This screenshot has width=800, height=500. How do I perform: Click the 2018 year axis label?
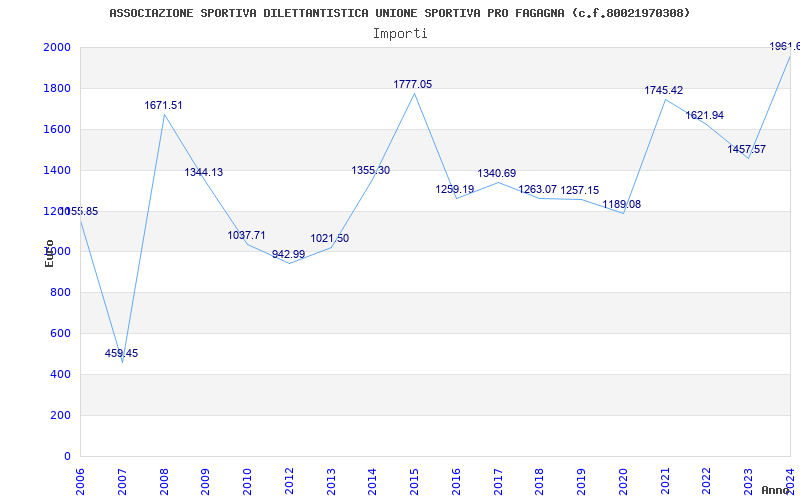point(540,482)
